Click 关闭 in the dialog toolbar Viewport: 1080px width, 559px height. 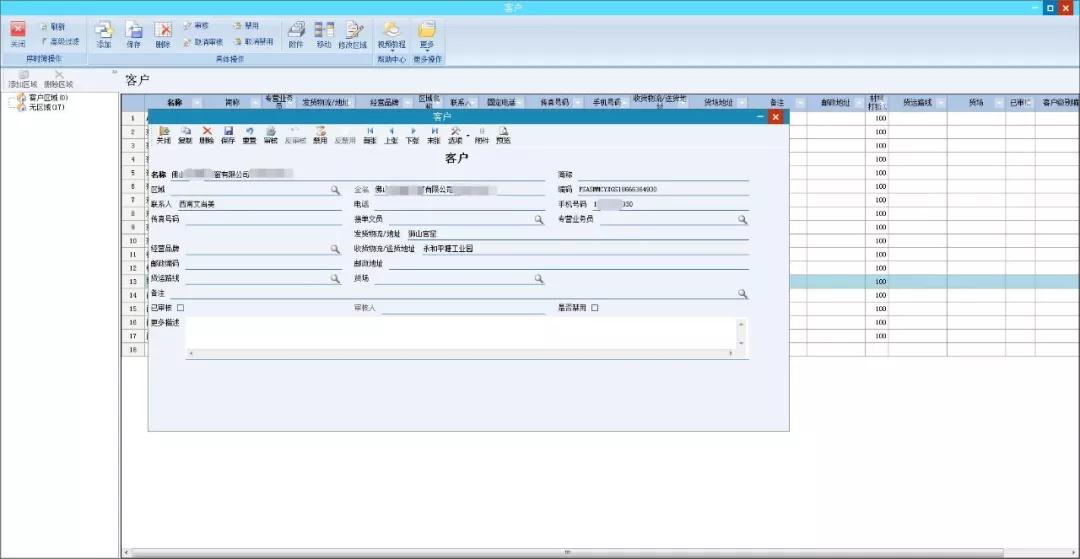(x=163, y=135)
